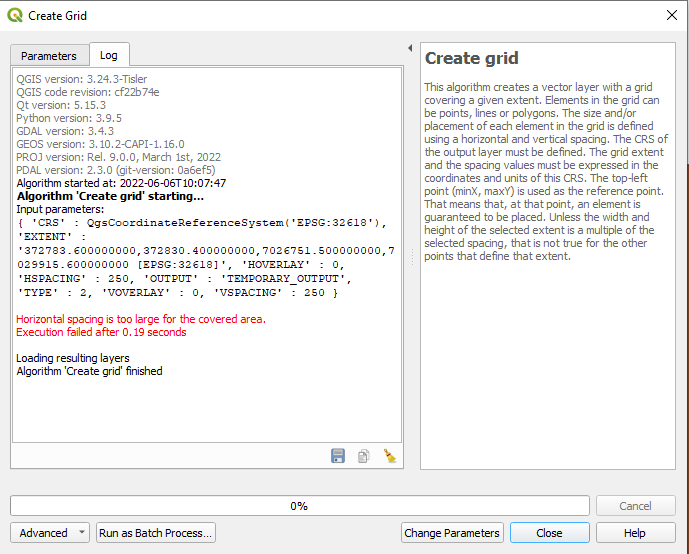The width and height of the screenshot is (689, 554).
Task: Open the Advanced dropdown menu
Action: coord(50,533)
